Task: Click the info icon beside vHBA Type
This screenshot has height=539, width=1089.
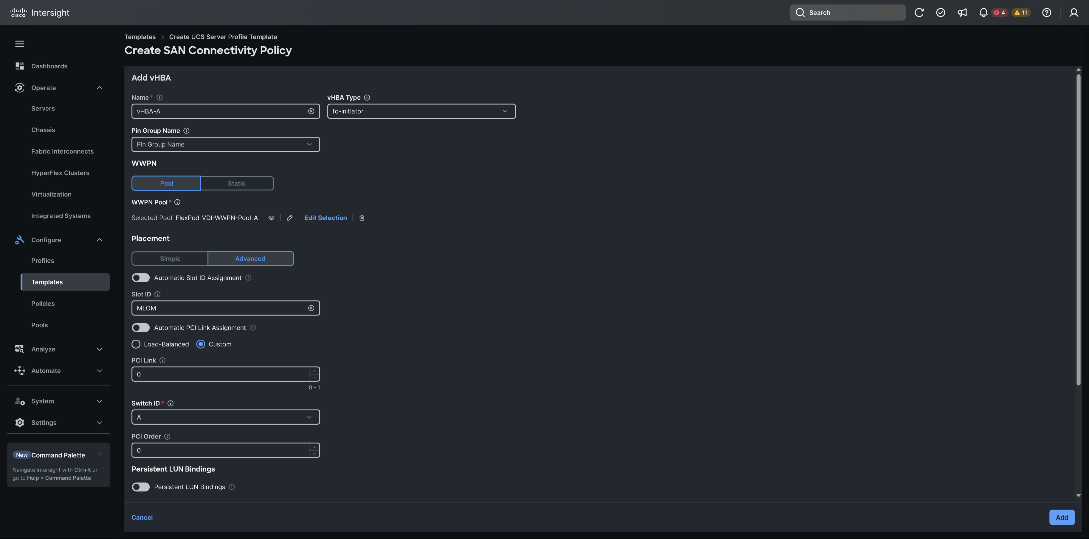Action: click(x=367, y=98)
